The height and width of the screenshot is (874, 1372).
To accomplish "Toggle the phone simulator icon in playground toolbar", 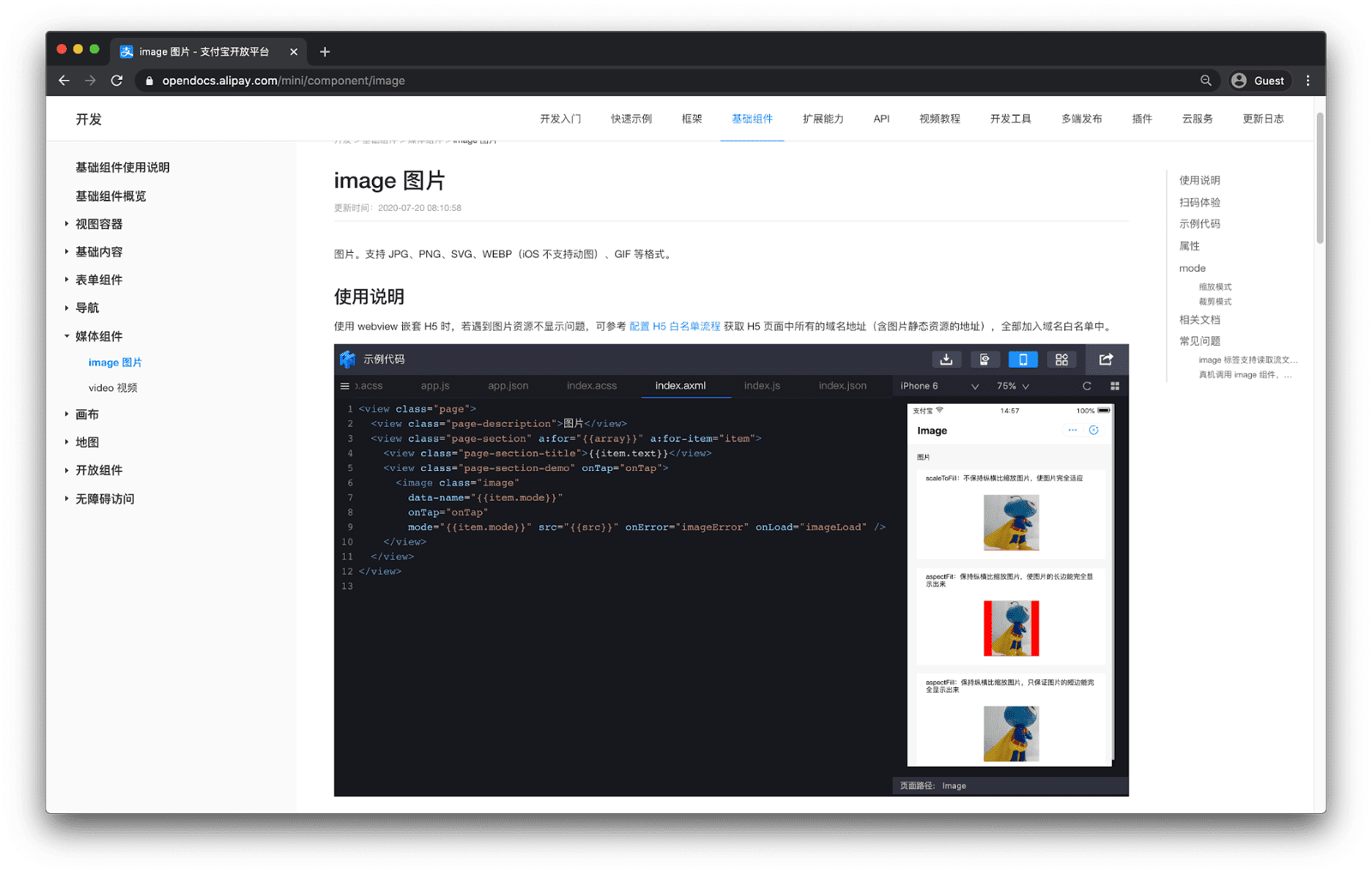I will click(x=1023, y=359).
